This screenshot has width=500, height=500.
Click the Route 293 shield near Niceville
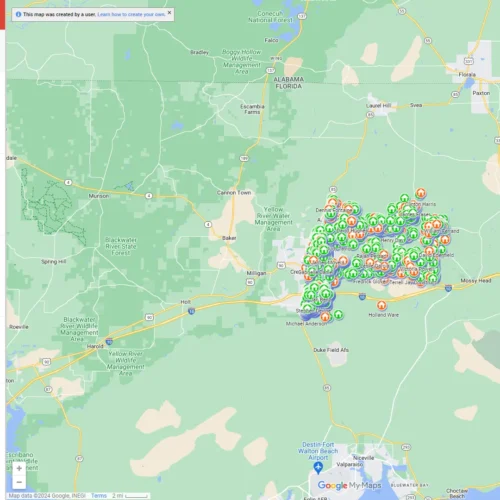tap(406, 447)
